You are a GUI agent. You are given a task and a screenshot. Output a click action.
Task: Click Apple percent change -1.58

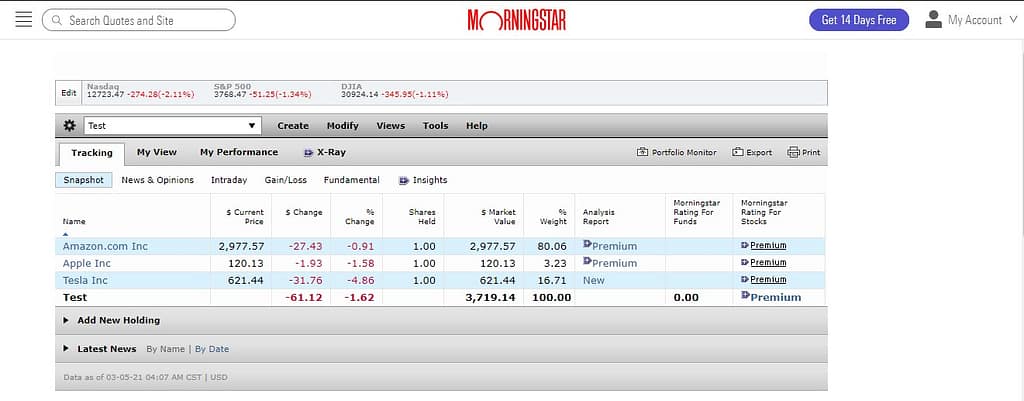pyautogui.click(x=360, y=263)
